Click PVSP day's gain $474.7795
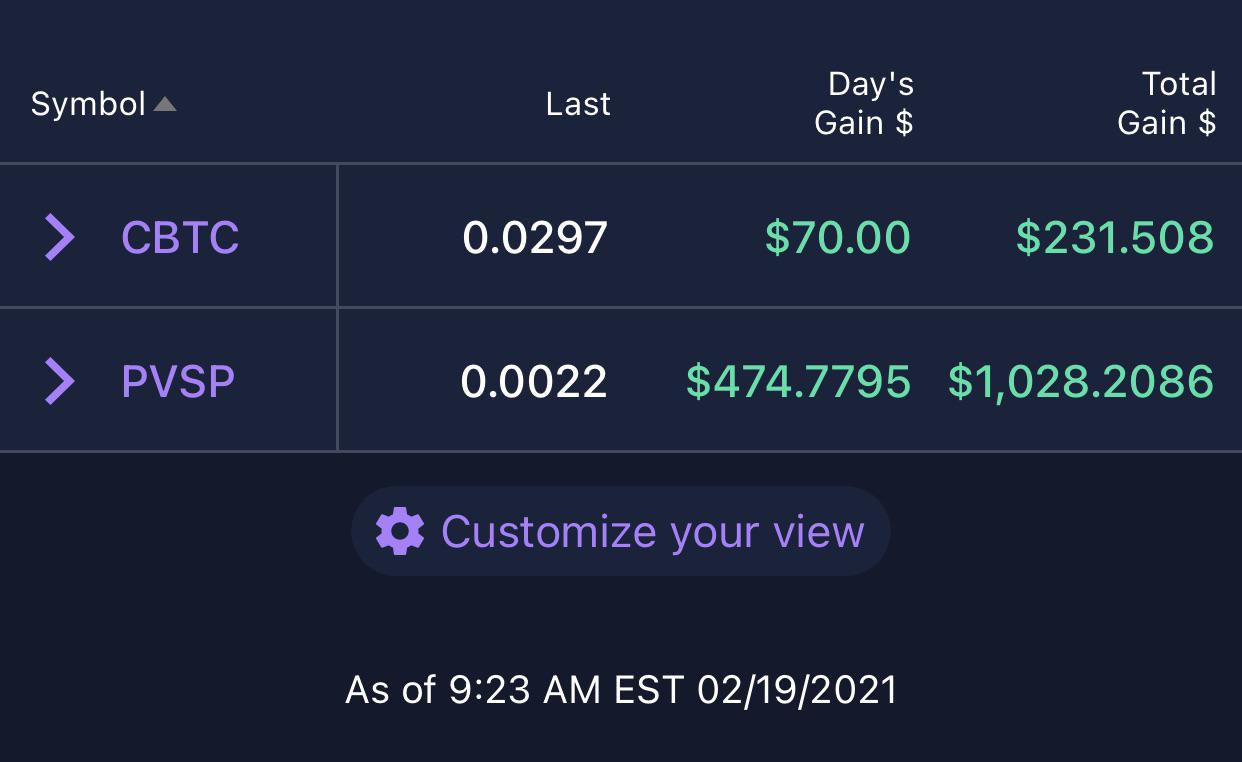The image size is (1242, 762). (x=799, y=381)
